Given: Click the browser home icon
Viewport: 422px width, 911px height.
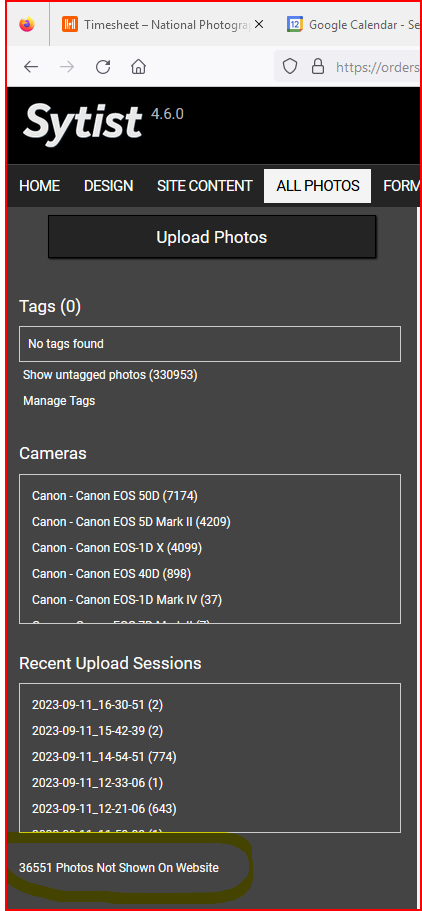Looking at the screenshot, I should click(138, 67).
